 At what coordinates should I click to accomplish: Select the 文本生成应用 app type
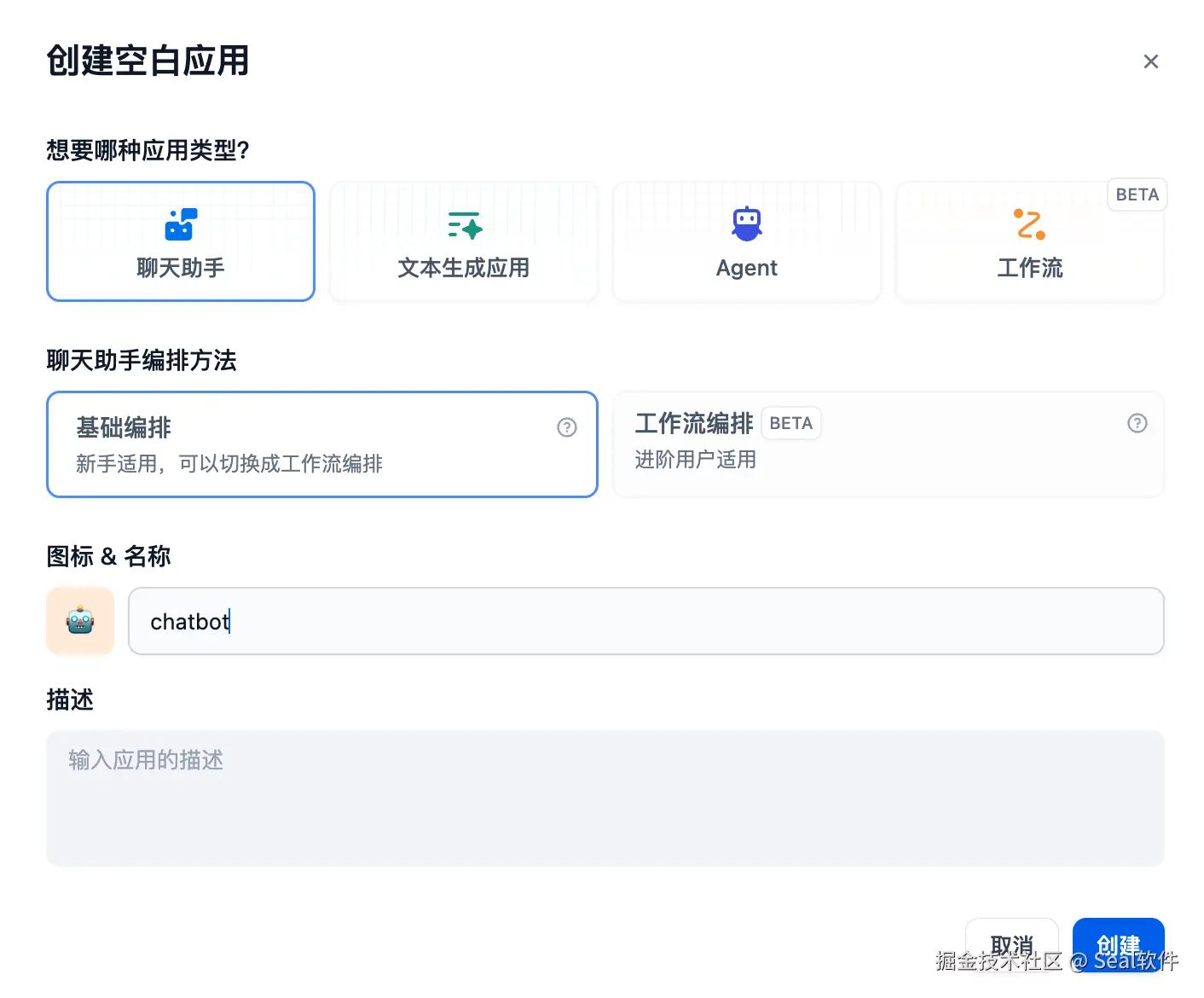click(x=464, y=241)
